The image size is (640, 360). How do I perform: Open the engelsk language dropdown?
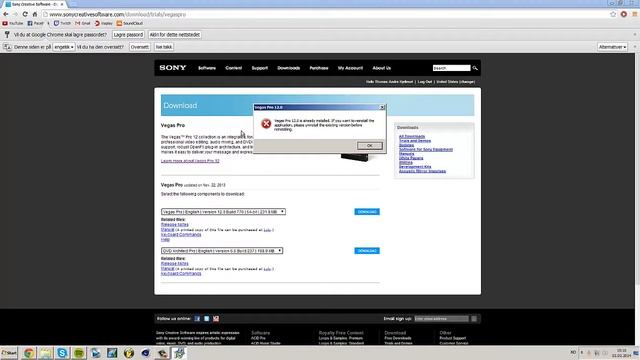(x=64, y=47)
